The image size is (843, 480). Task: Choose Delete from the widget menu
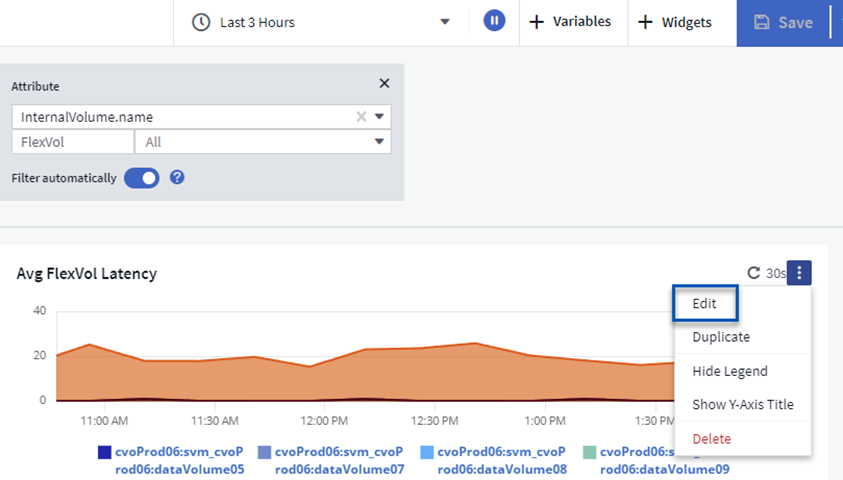(x=711, y=439)
